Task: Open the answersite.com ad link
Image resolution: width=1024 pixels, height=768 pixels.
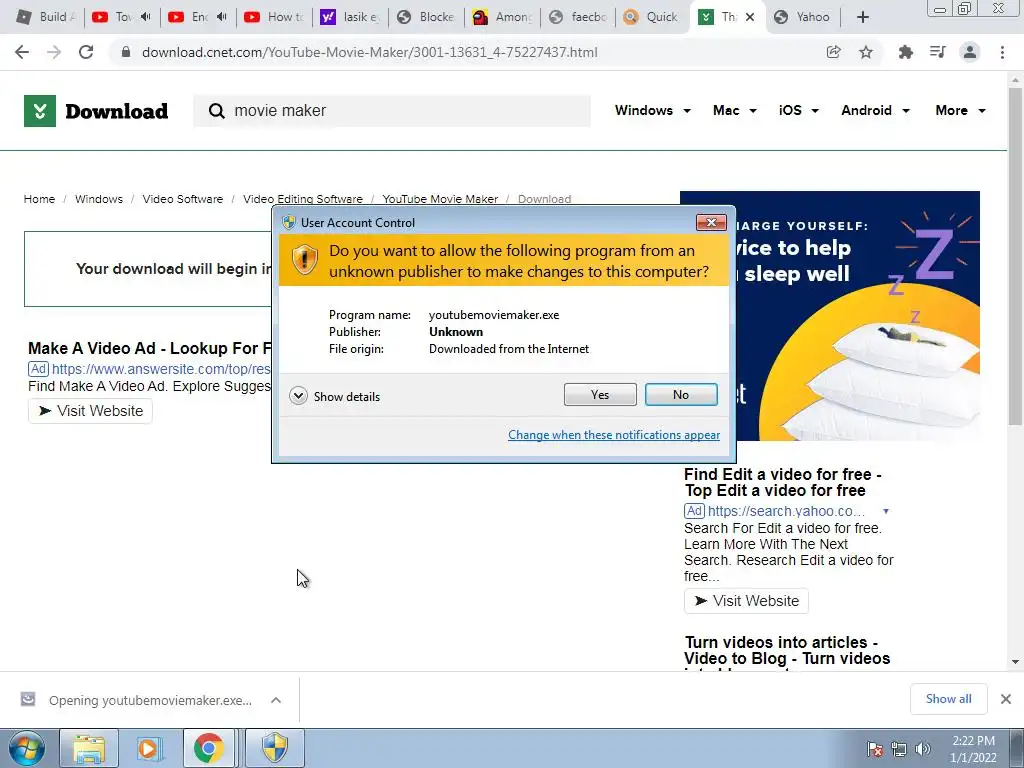Action: coord(161,370)
